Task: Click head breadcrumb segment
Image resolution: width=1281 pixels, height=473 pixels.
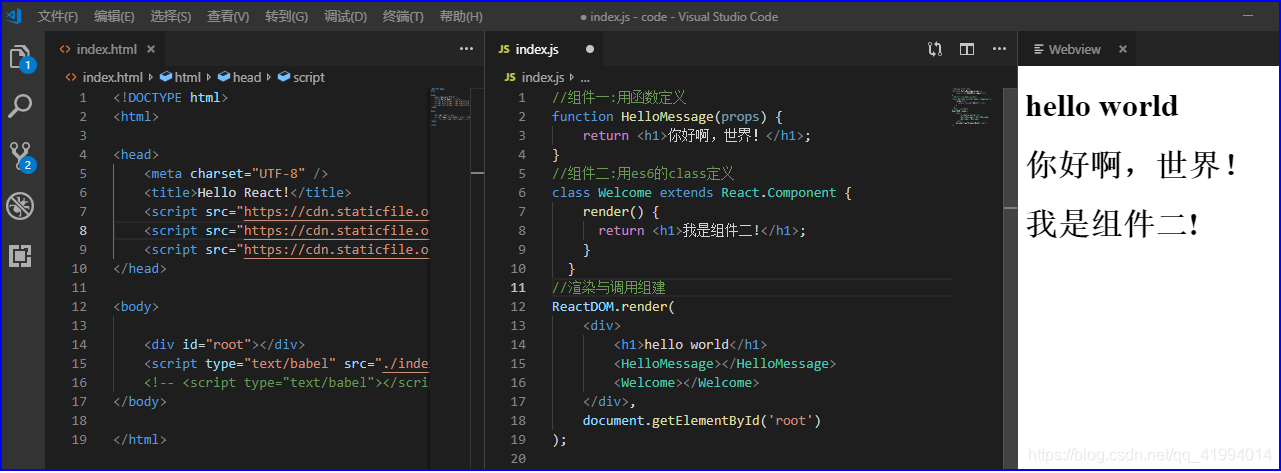Action: click(x=247, y=77)
